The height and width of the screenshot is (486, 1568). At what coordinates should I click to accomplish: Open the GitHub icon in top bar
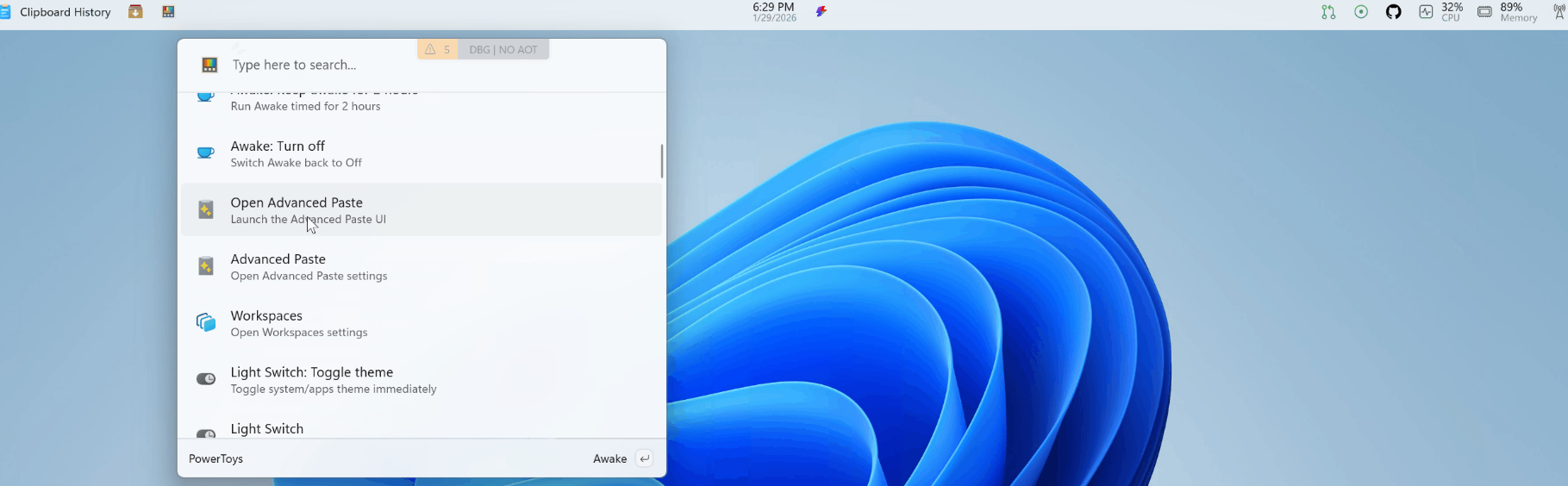point(1393,12)
